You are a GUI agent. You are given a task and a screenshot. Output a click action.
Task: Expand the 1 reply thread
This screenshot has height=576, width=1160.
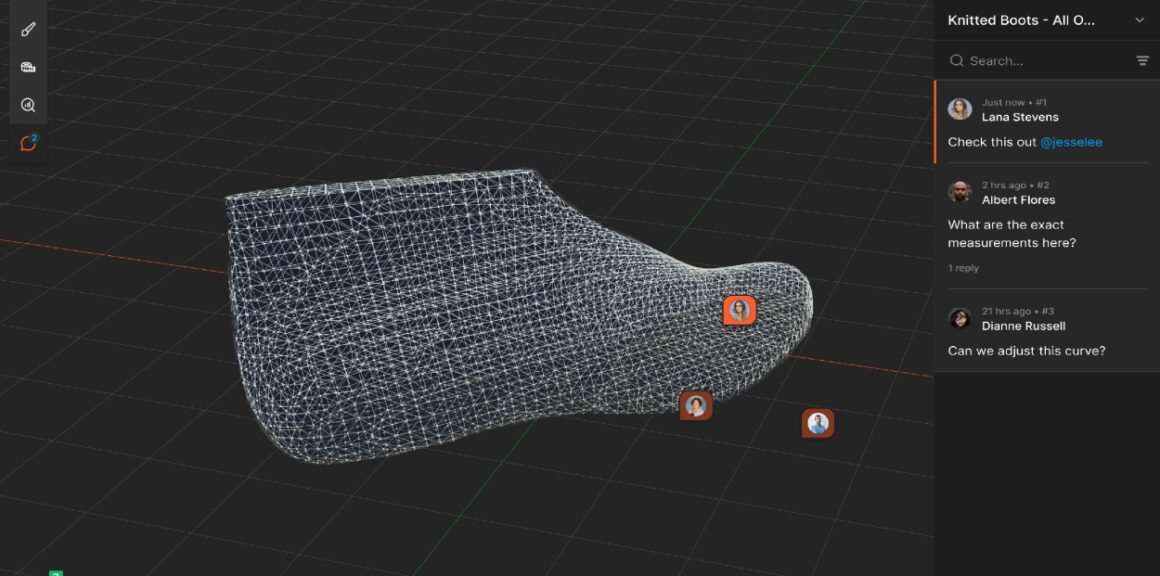pyautogui.click(x=963, y=268)
